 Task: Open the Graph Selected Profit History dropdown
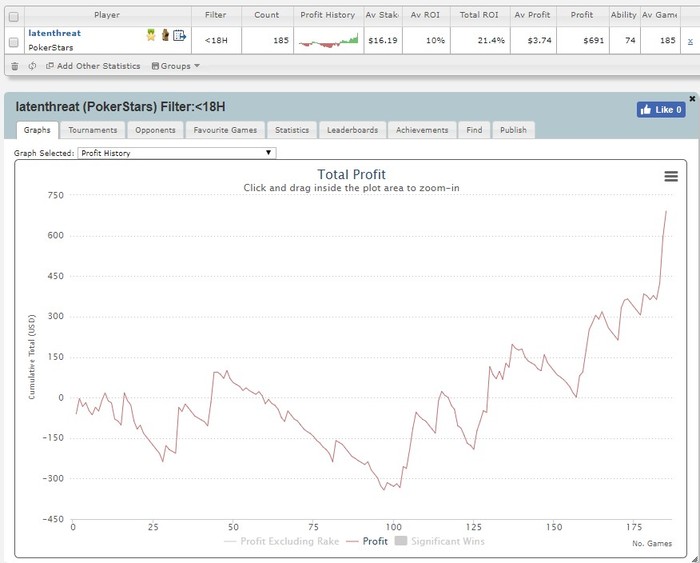[177, 153]
